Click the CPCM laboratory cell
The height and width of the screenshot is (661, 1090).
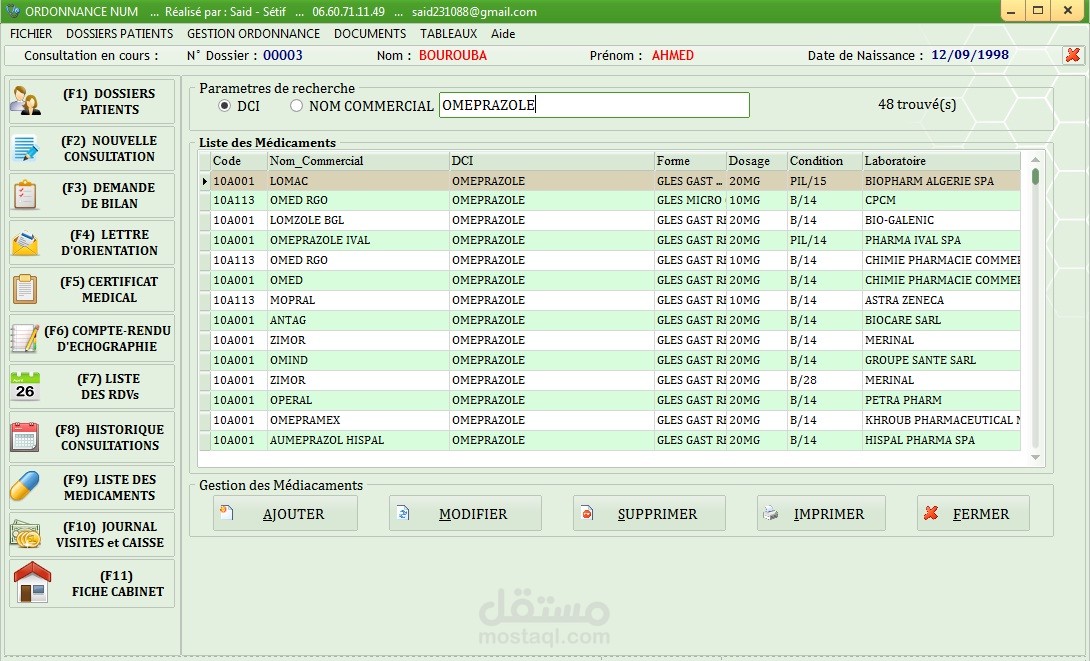(942, 200)
